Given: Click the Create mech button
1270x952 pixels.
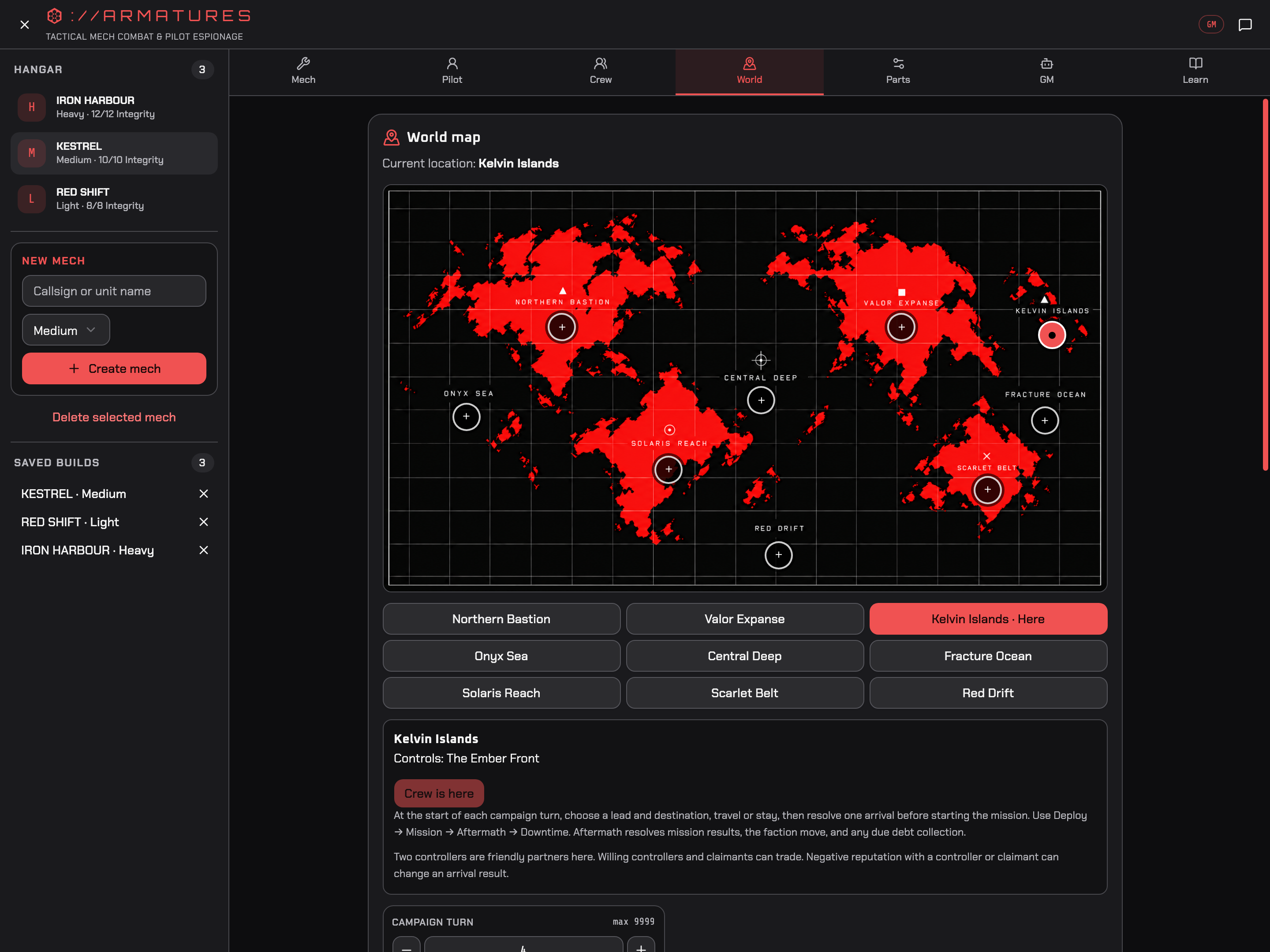Looking at the screenshot, I should tap(114, 368).
